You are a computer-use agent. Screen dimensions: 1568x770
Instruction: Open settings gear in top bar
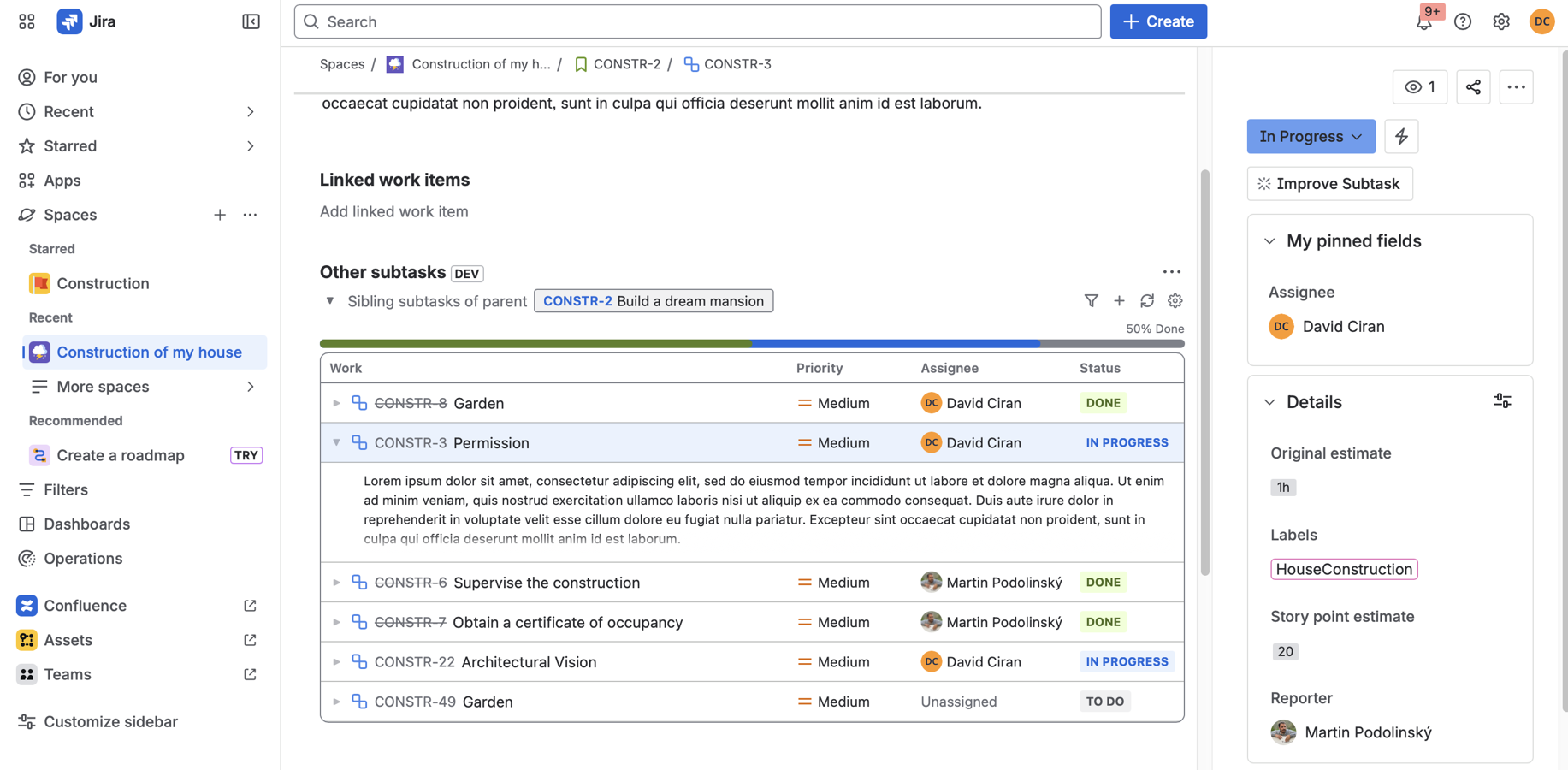1501,21
